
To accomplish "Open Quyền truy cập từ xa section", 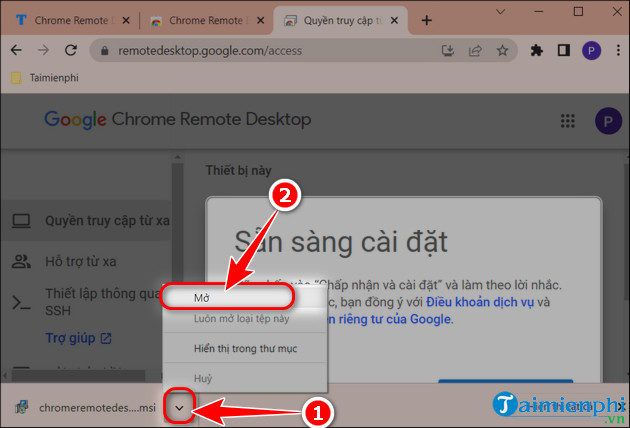I will point(86,221).
